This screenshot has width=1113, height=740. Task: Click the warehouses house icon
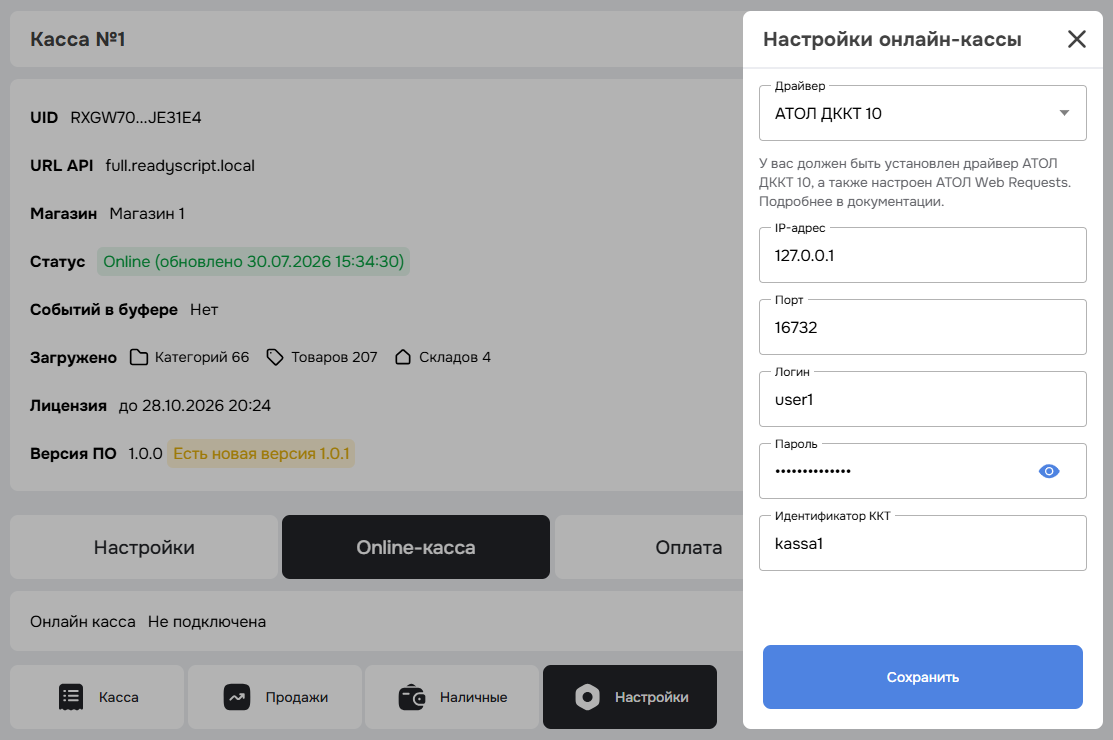(402, 357)
